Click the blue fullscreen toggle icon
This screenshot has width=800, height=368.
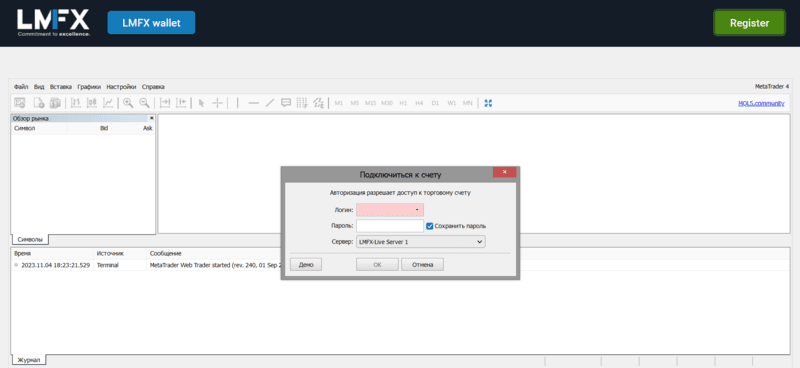tap(488, 103)
